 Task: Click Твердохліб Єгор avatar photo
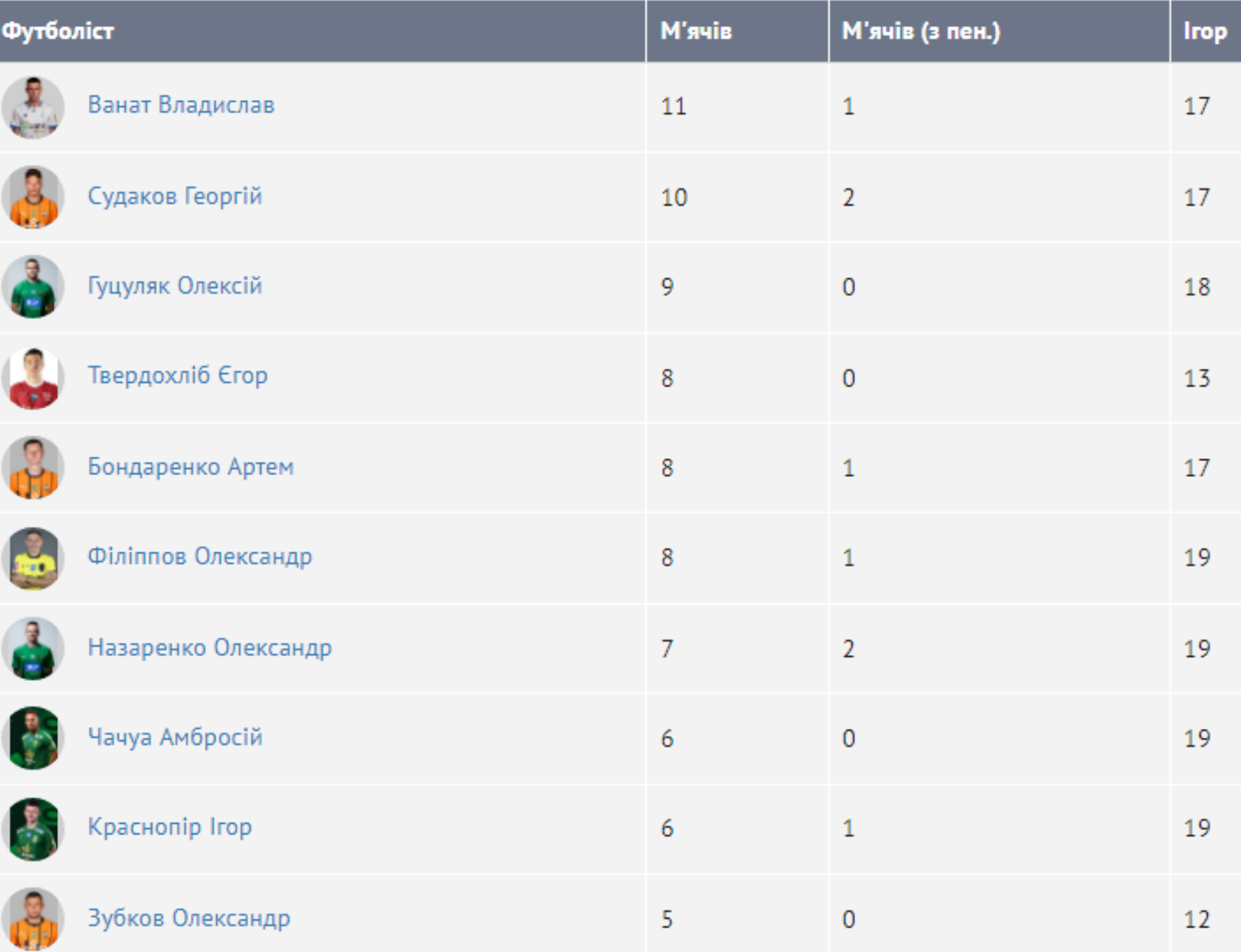click(33, 378)
